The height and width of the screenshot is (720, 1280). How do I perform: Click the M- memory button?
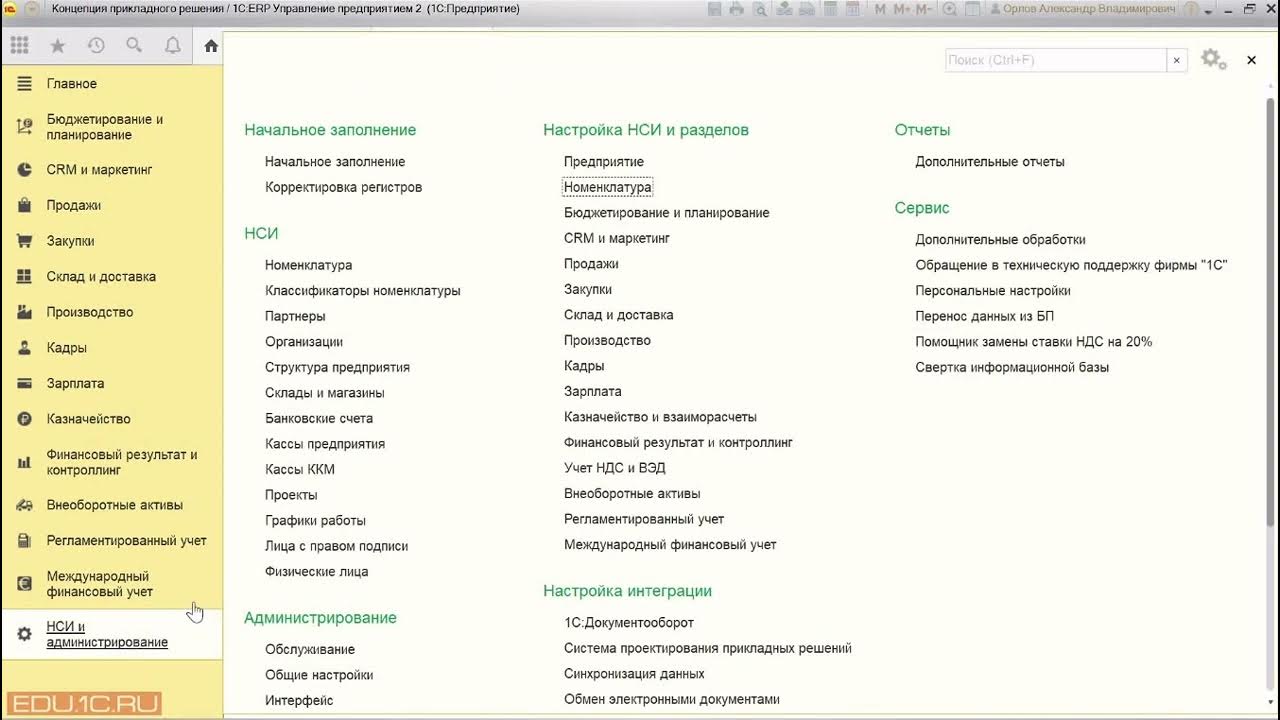(923, 9)
